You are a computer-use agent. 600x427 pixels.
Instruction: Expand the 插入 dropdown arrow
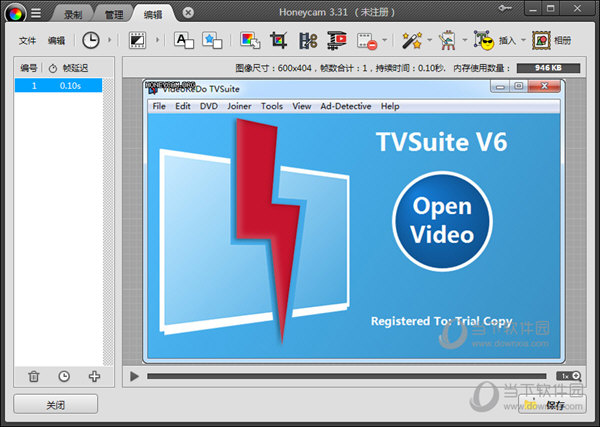[x=524, y=41]
